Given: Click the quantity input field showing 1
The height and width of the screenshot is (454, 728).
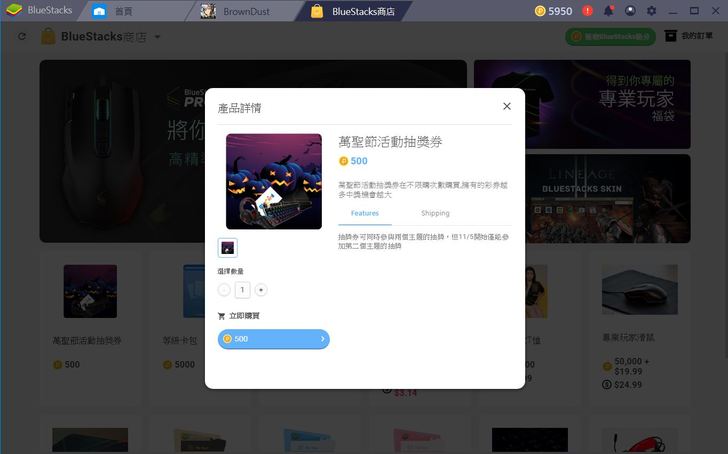Looking at the screenshot, I should pos(242,290).
